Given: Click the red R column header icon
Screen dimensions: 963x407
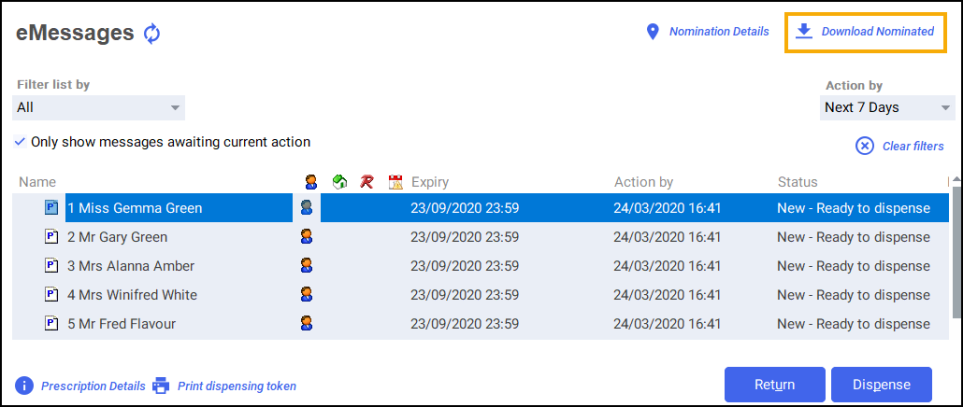Looking at the screenshot, I should [x=367, y=182].
